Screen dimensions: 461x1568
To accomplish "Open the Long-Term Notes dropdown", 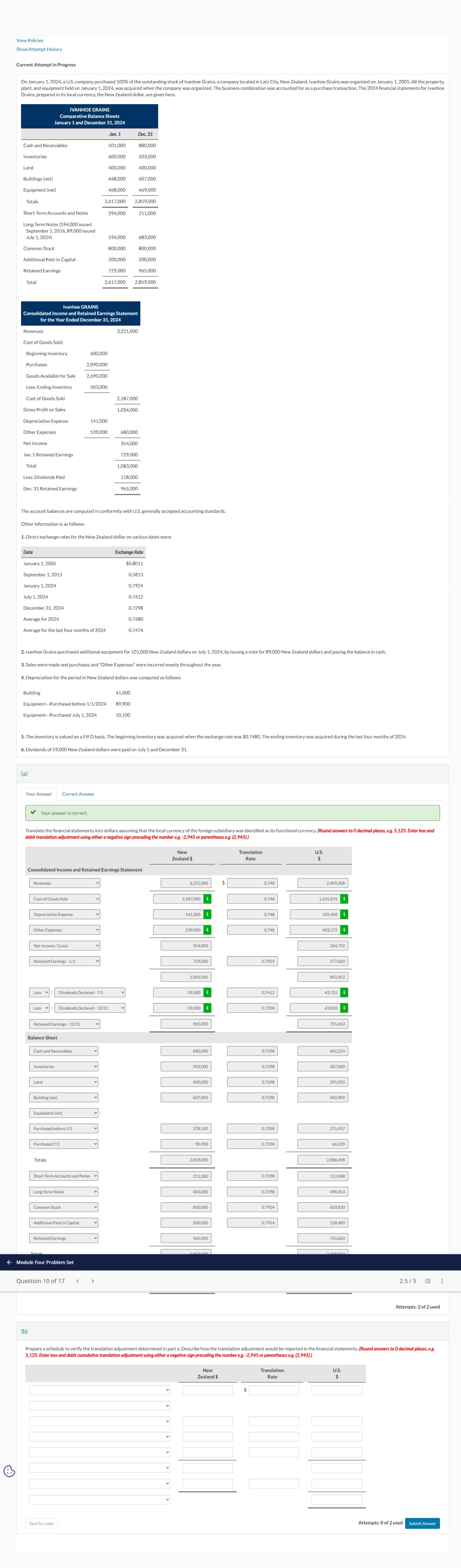I will point(64,1191).
